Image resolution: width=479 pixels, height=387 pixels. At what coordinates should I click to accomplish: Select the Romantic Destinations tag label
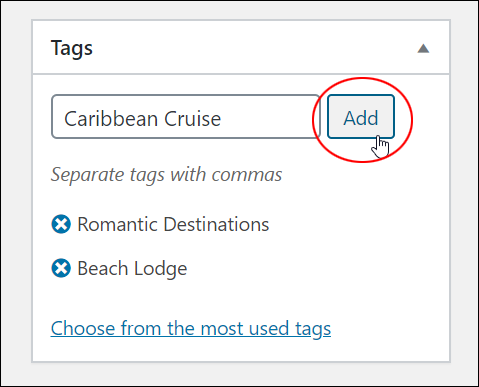(x=173, y=224)
